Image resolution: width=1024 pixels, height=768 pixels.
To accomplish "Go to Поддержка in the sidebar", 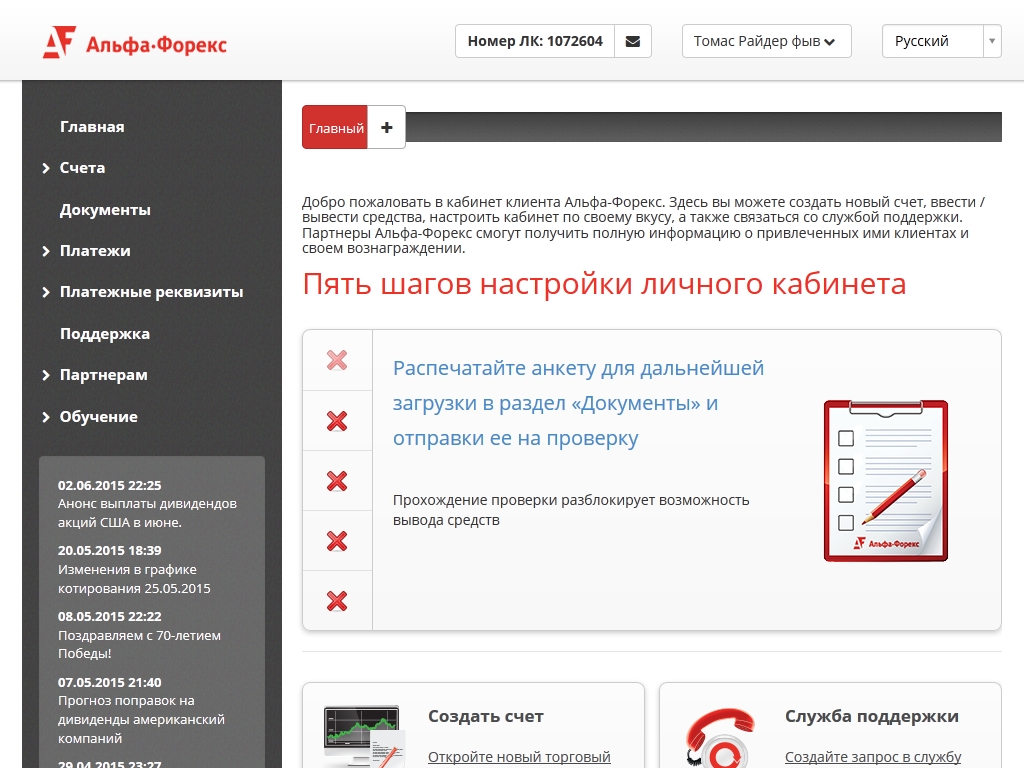I will 105,334.
